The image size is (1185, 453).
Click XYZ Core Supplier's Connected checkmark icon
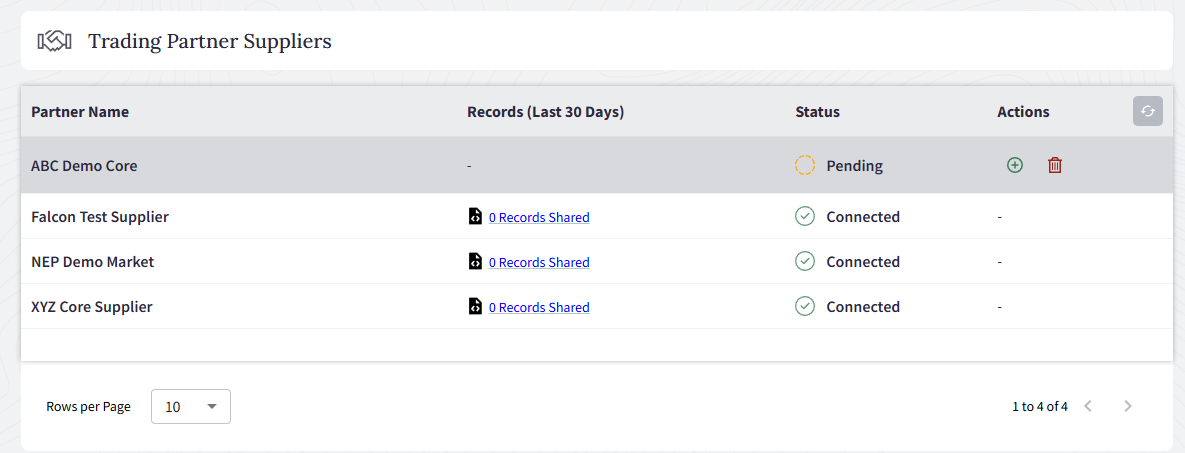coord(805,306)
